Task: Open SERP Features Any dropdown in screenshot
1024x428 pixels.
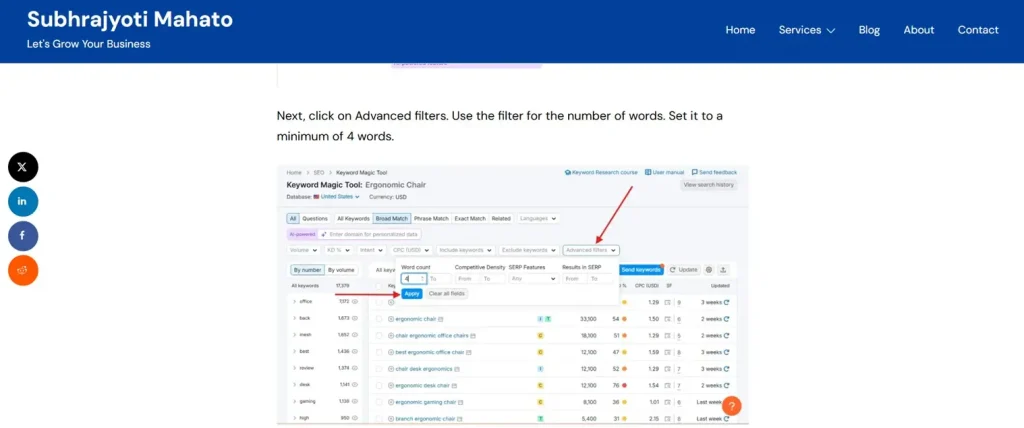Action: [533, 278]
